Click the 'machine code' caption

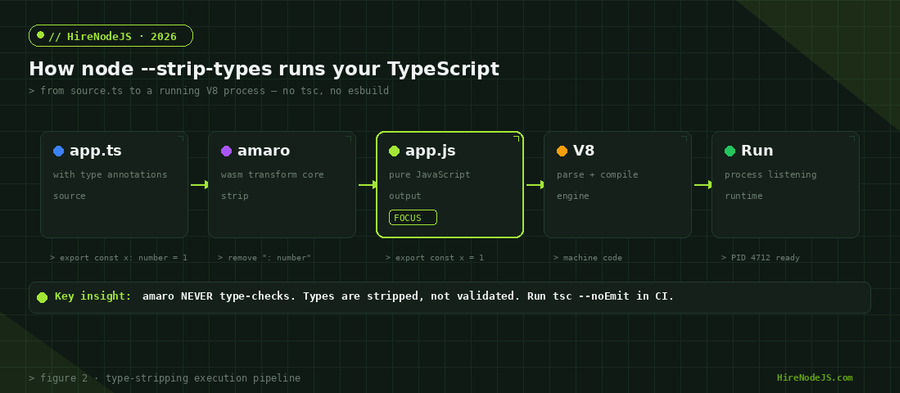588,258
